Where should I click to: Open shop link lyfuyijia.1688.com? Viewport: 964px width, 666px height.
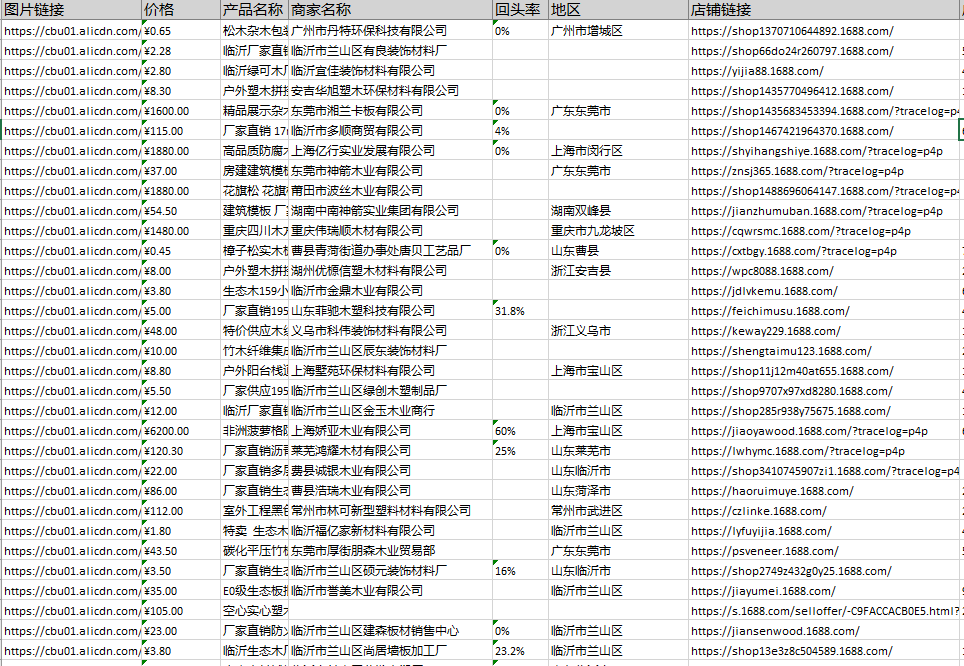(x=761, y=531)
